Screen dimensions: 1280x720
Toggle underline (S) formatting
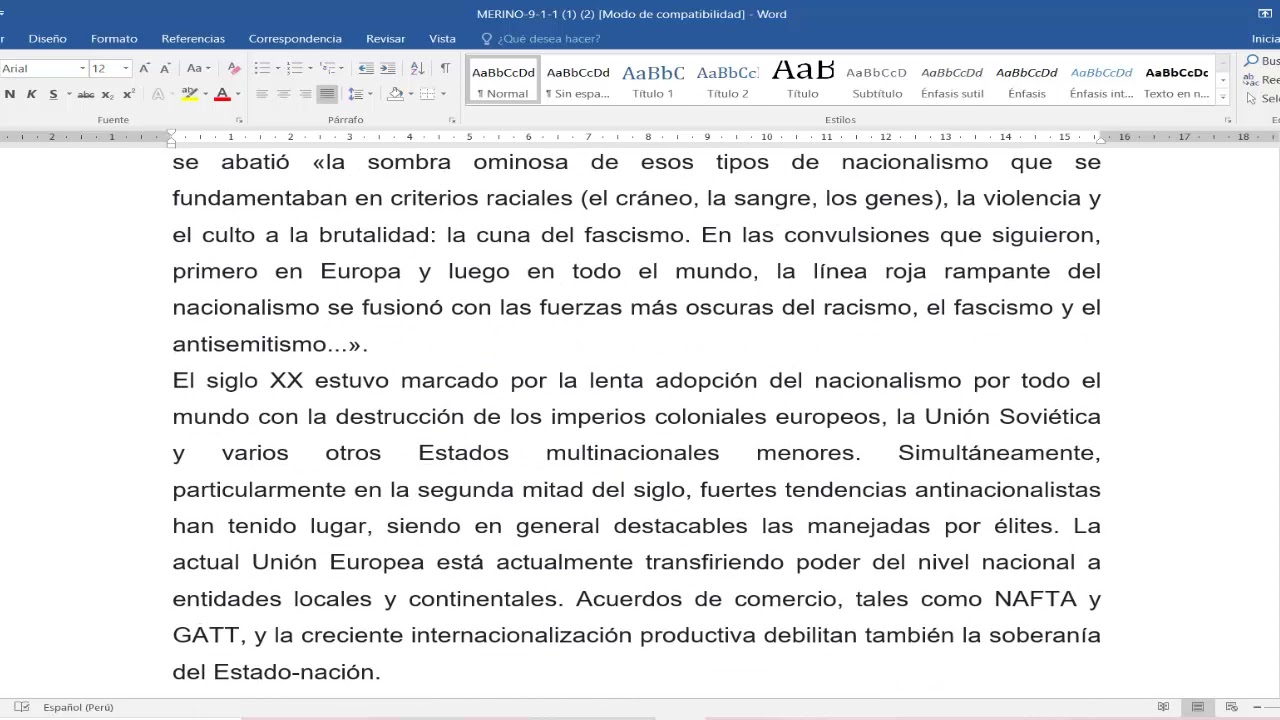click(53, 94)
